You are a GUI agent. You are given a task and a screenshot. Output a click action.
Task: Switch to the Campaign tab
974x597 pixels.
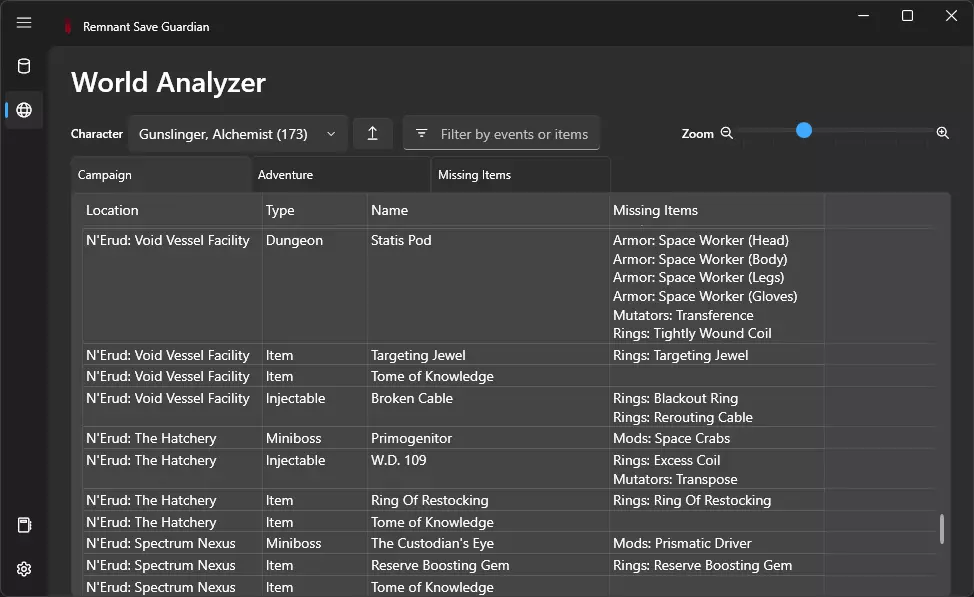pyautogui.click(x=160, y=175)
